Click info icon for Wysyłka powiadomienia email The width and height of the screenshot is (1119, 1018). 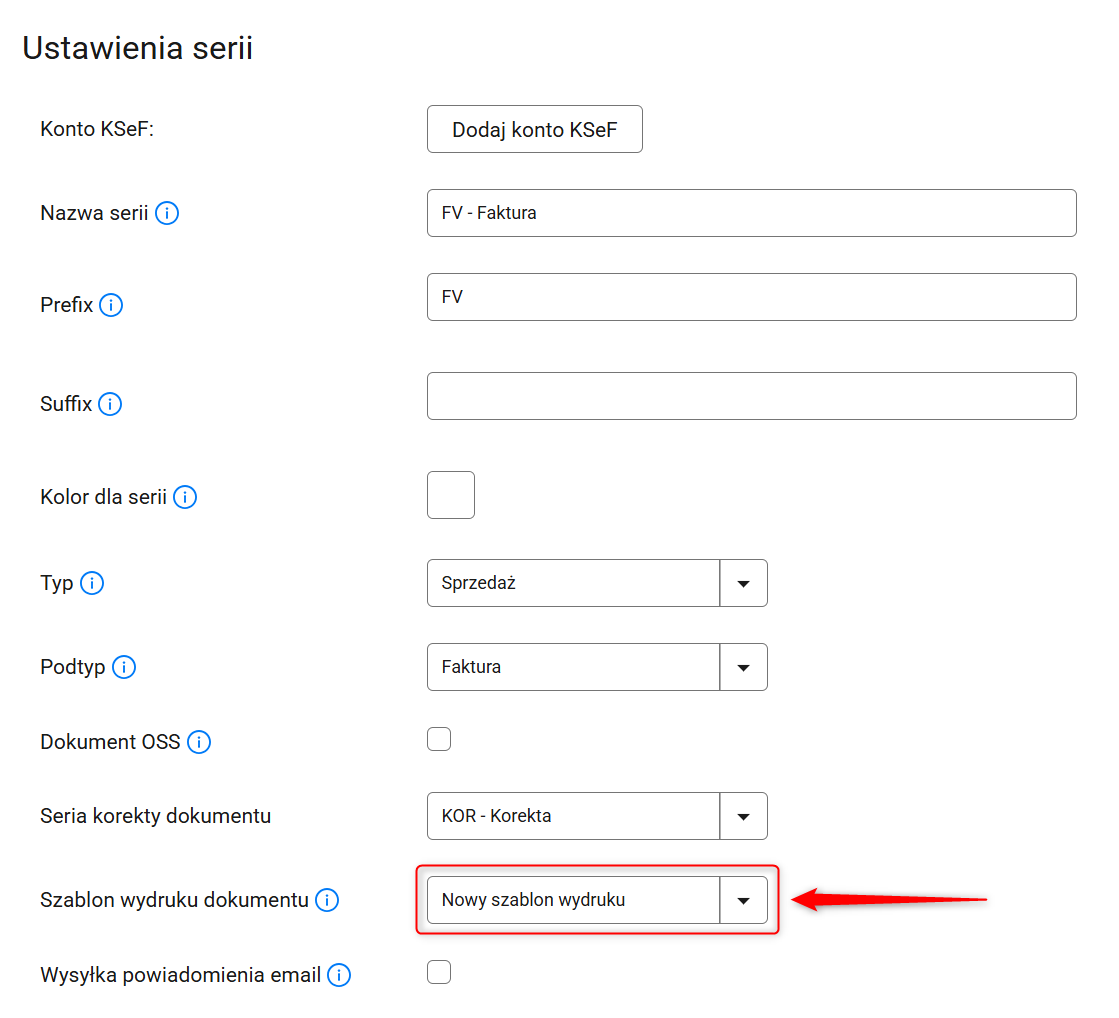pos(339,975)
